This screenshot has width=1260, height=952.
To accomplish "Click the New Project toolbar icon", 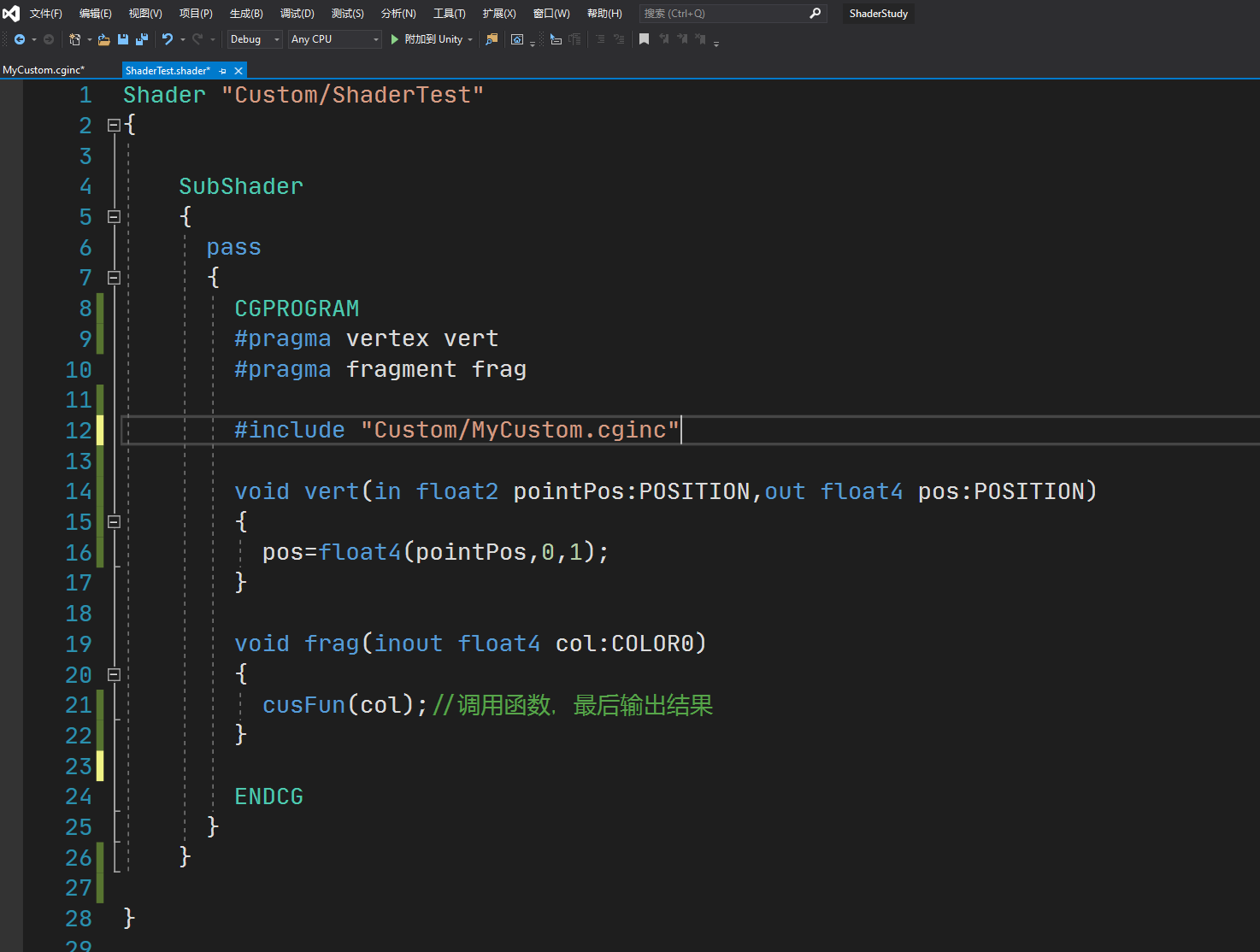I will click(x=75, y=39).
